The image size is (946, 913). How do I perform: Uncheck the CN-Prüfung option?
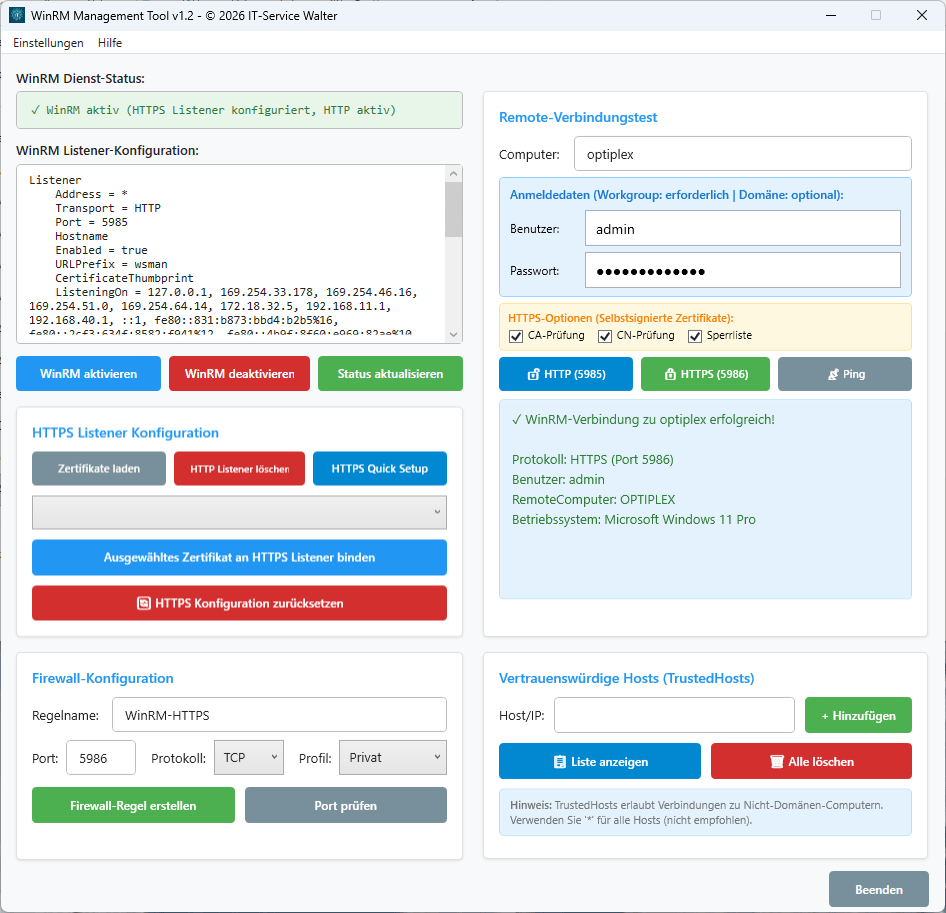[x=604, y=336]
